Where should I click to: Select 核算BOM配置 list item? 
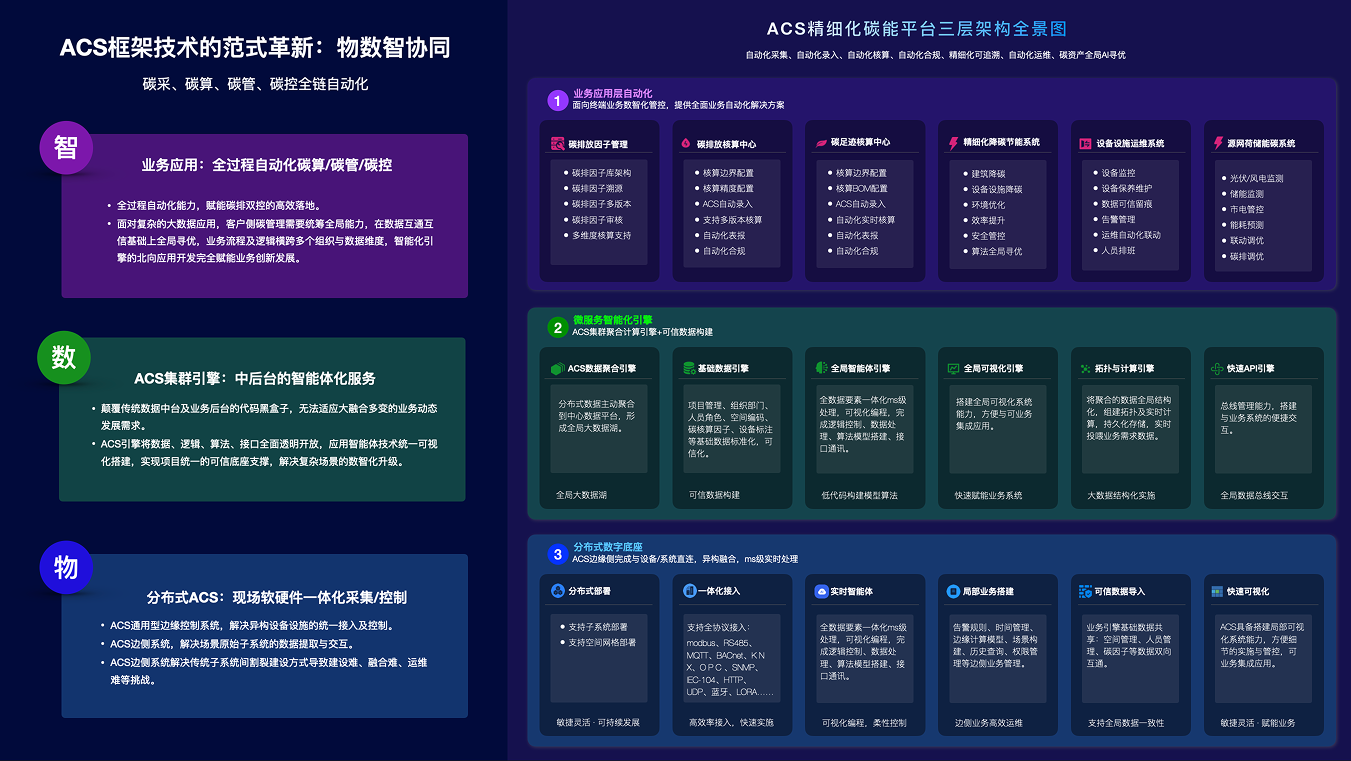[861, 188]
